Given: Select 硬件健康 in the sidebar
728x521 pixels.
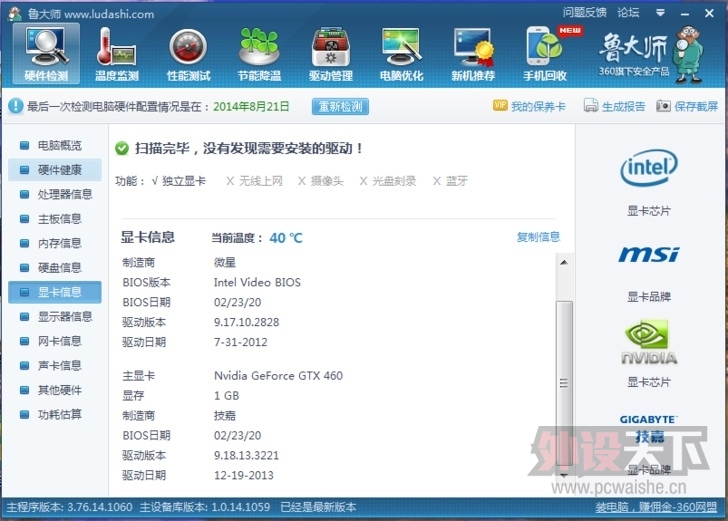Looking at the screenshot, I should tap(55, 170).
